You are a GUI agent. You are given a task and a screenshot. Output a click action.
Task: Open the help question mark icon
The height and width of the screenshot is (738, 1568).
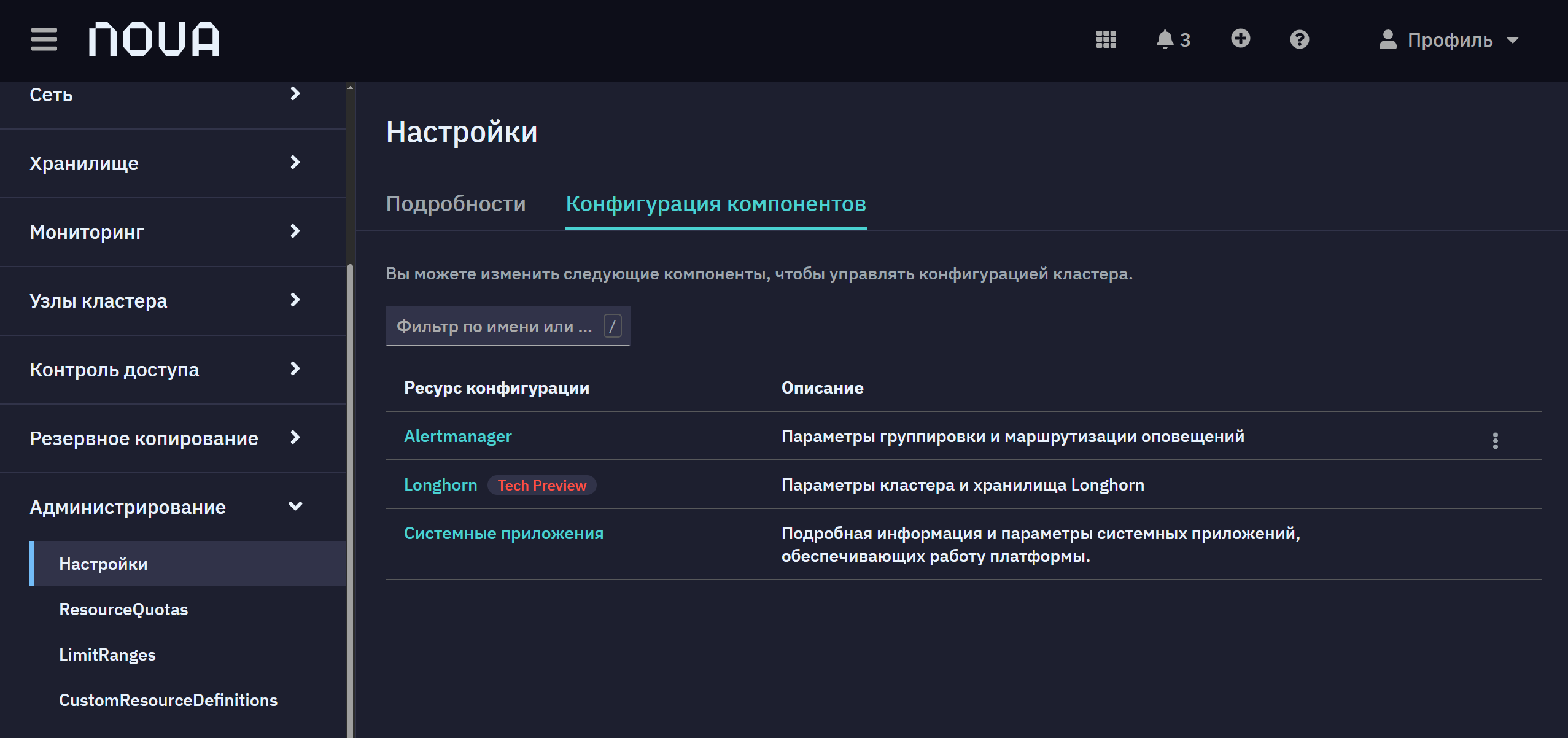(x=1299, y=40)
